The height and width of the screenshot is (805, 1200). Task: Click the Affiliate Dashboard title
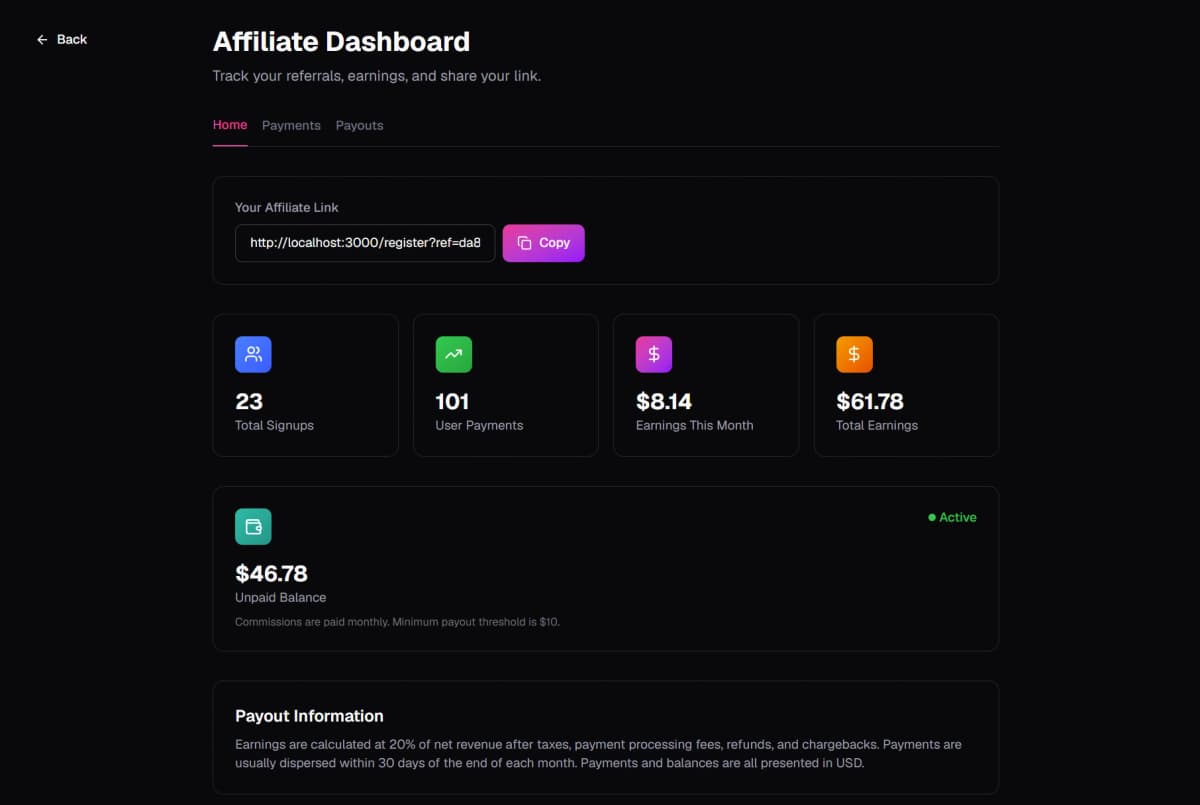[341, 41]
